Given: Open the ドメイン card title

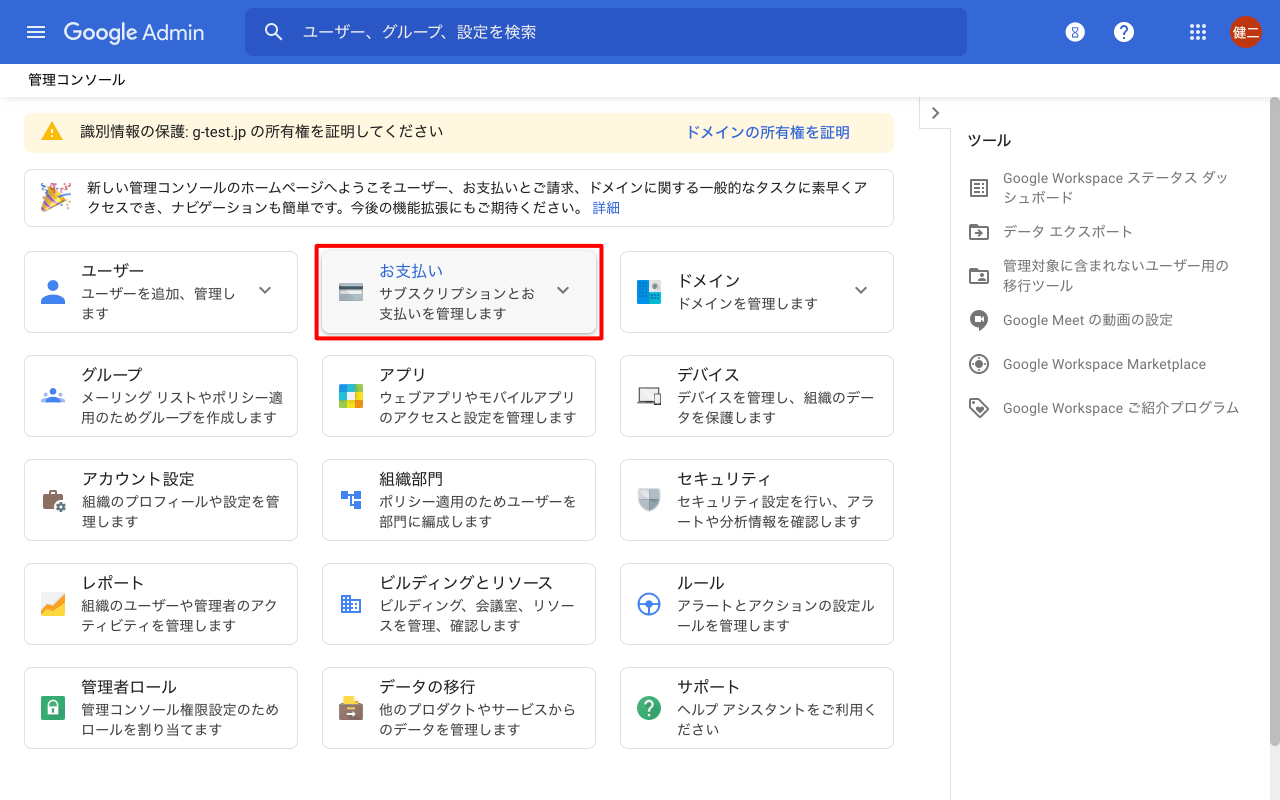Looking at the screenshot, I should 708,281.
